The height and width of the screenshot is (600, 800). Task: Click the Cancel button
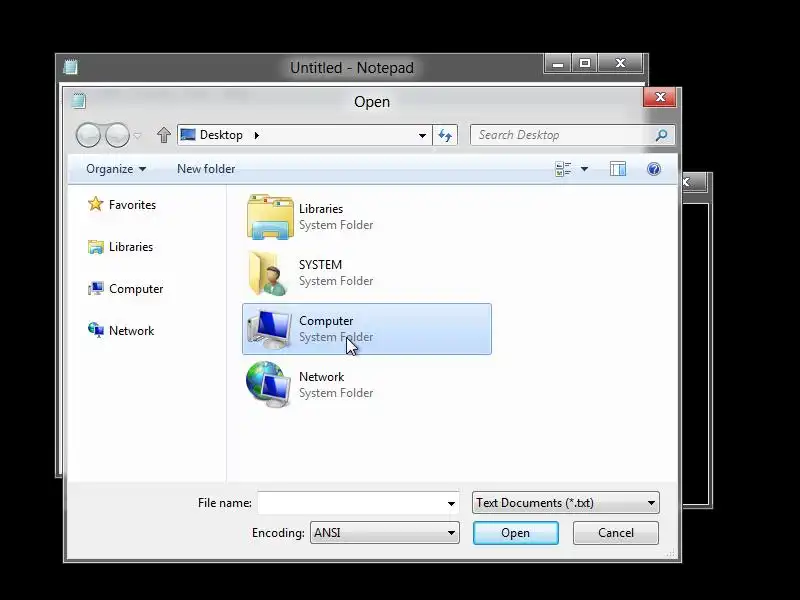616,533
